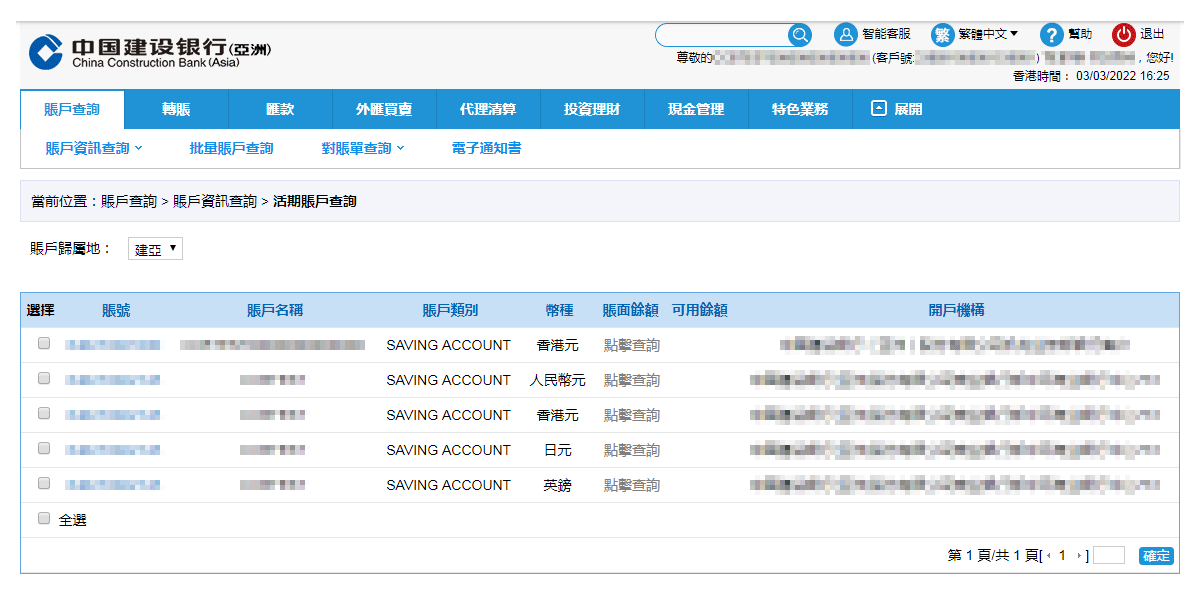
Task: Click the 開戶機構 column header
Action: 956,310
